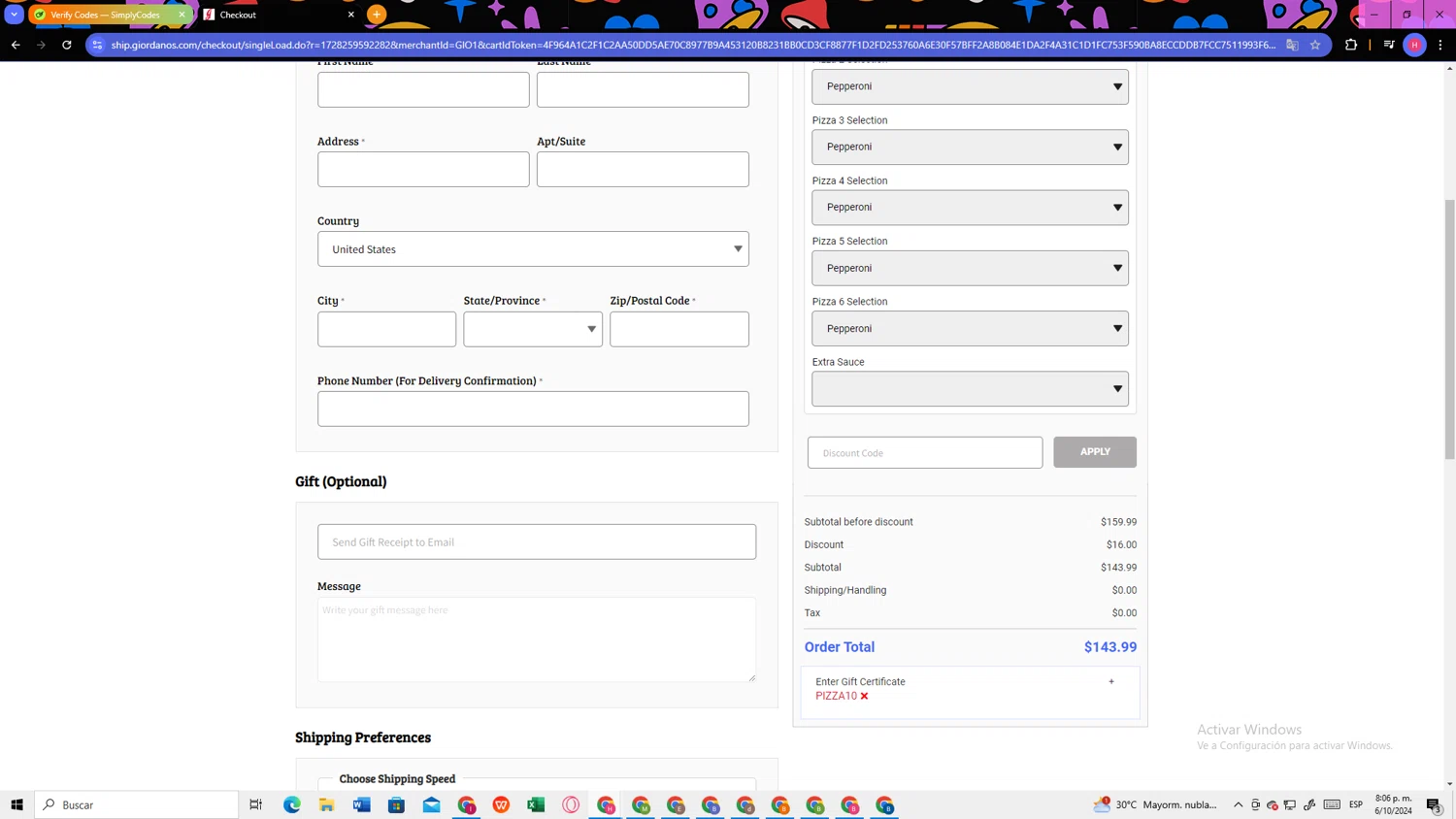The width and height of the screenshot is (1456, 819).
Task: Open the H profile avatar menu
Action: [1414, 45]
